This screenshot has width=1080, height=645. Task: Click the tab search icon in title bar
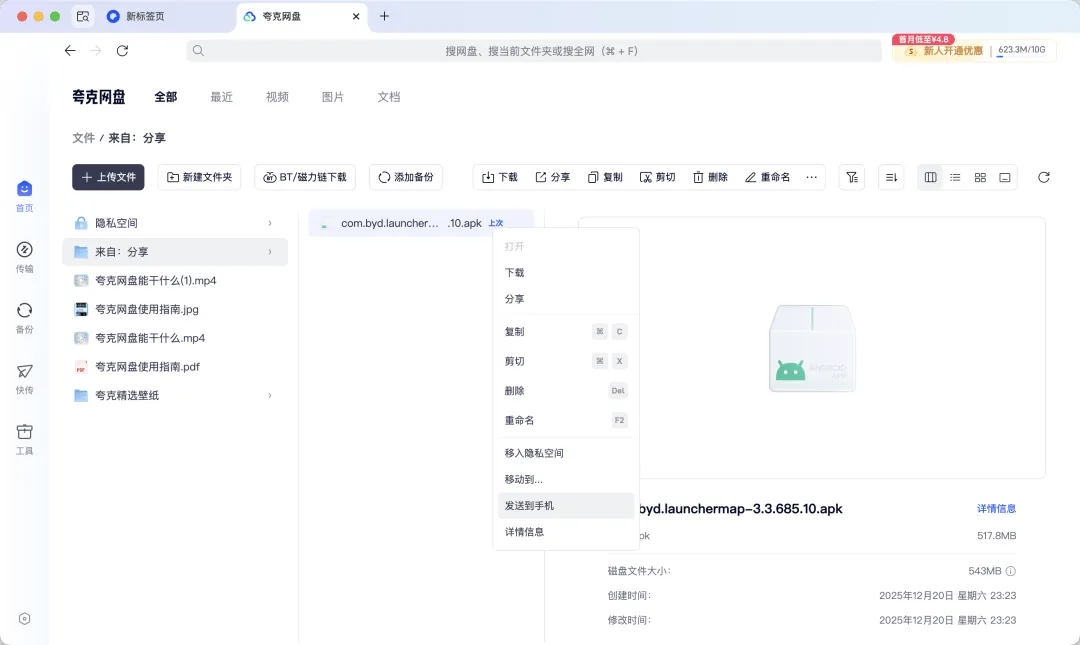pos(83,17)
